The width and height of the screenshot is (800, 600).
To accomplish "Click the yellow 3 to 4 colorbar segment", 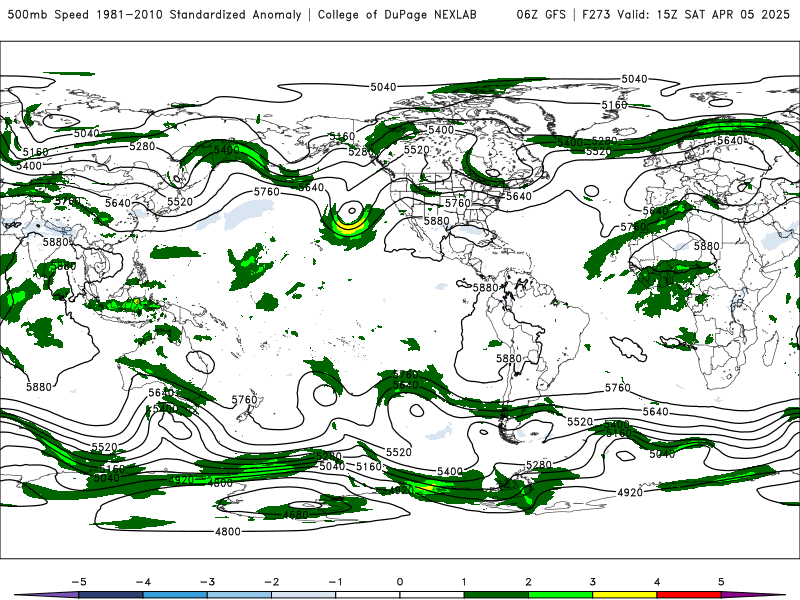I will 624,595.
